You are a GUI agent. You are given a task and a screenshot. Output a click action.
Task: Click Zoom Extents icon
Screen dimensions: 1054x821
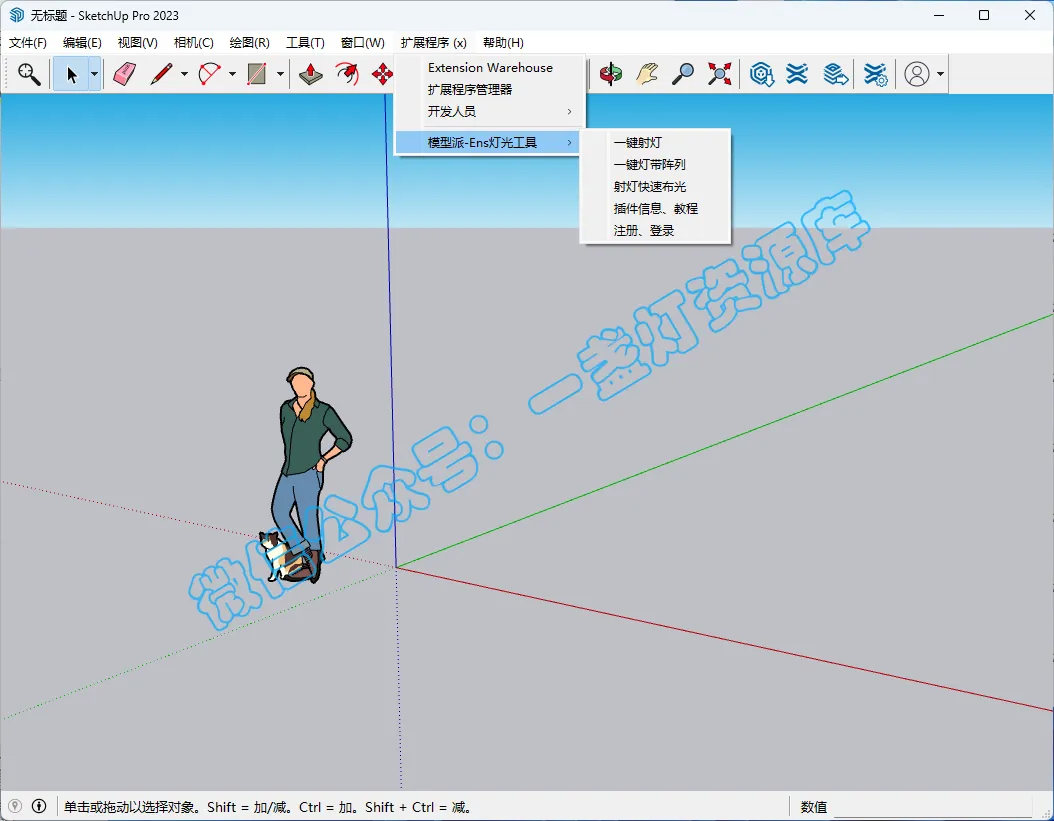click(x=719, y=74)
